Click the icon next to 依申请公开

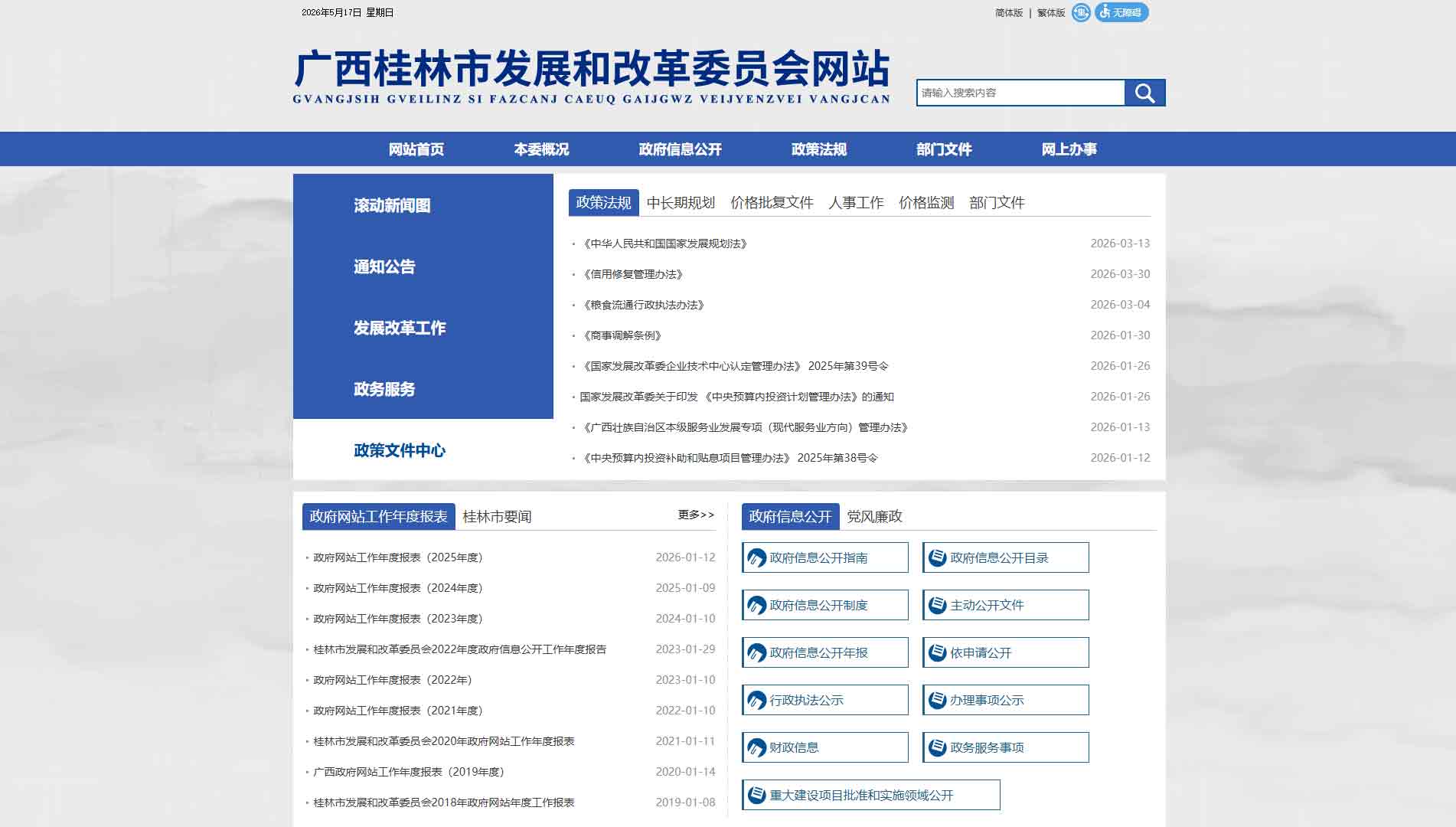pos(938,653)
